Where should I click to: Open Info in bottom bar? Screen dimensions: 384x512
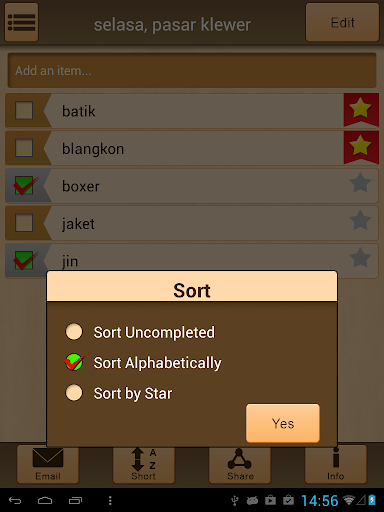tap(336, 464)
